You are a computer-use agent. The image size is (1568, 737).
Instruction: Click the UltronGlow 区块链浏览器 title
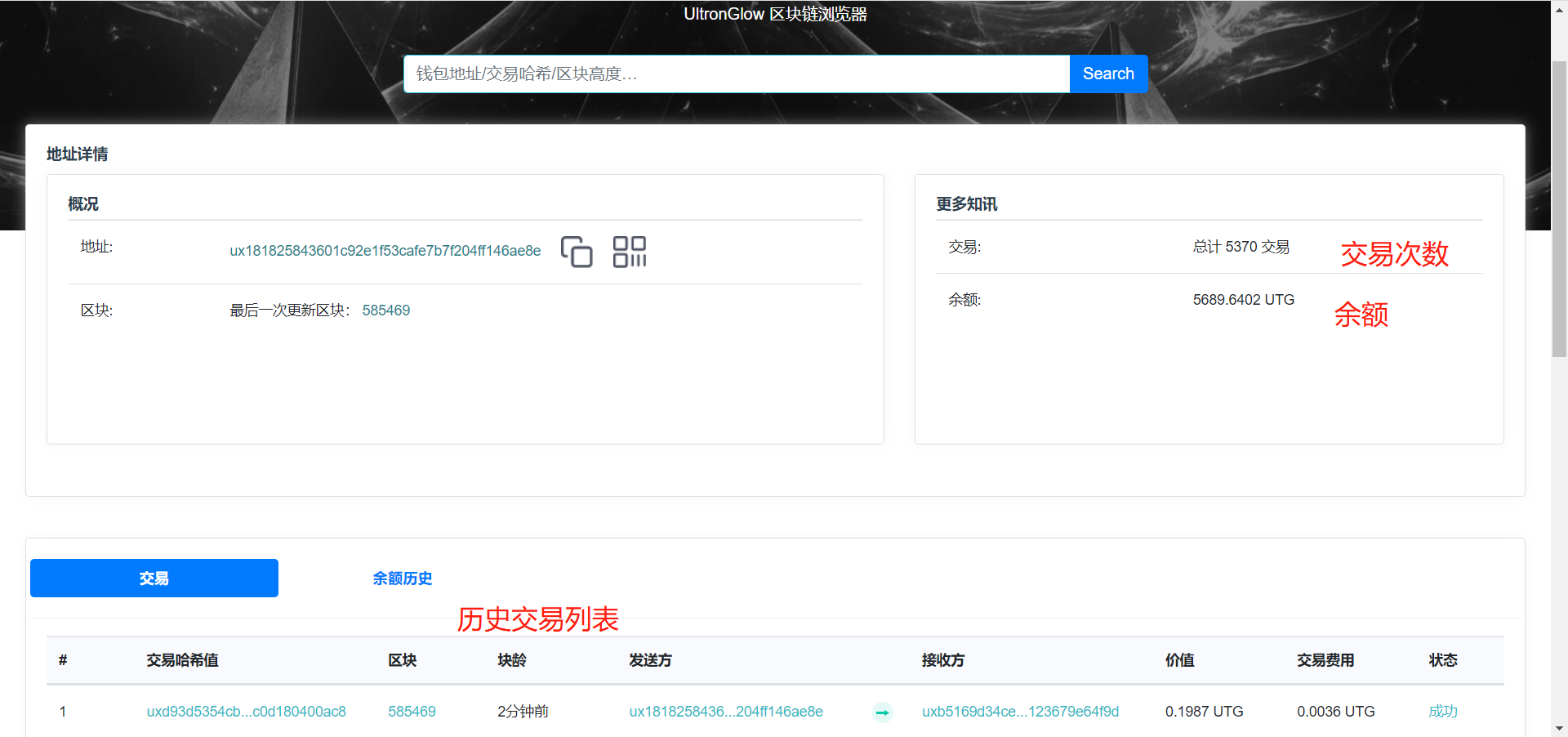point(776,14)
